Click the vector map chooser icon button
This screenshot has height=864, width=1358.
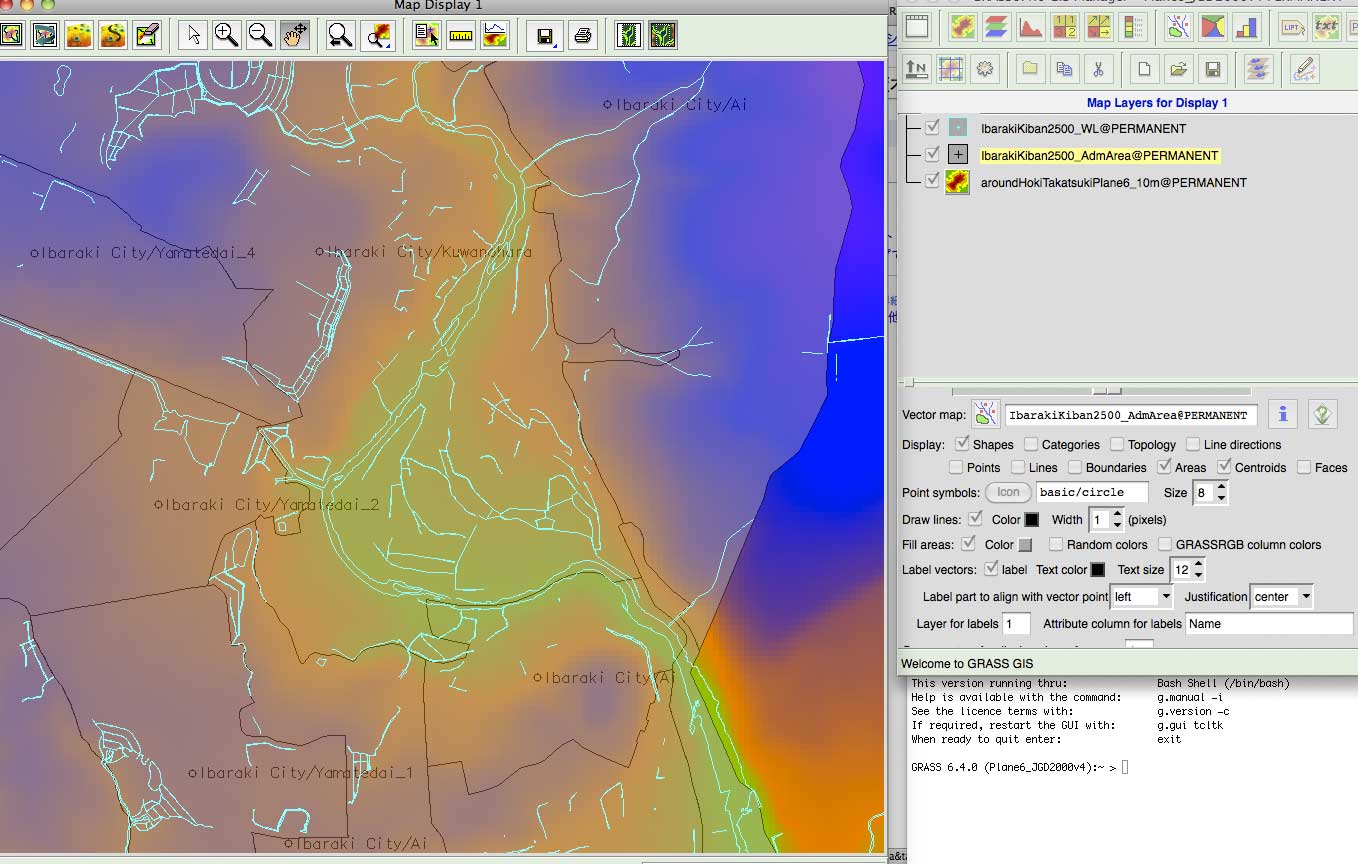coord(987,414)
